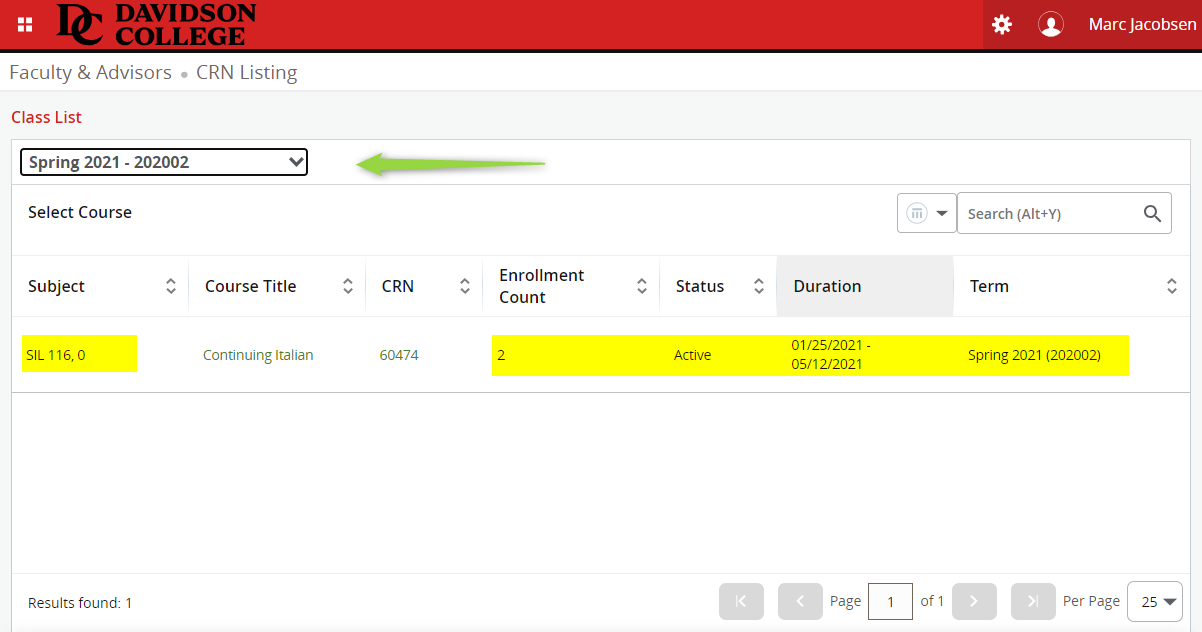This screenshot has width=1202, height=632.
Task: Open the Faculty & Advisors breadcrumb
Action: tap(91, 72)
